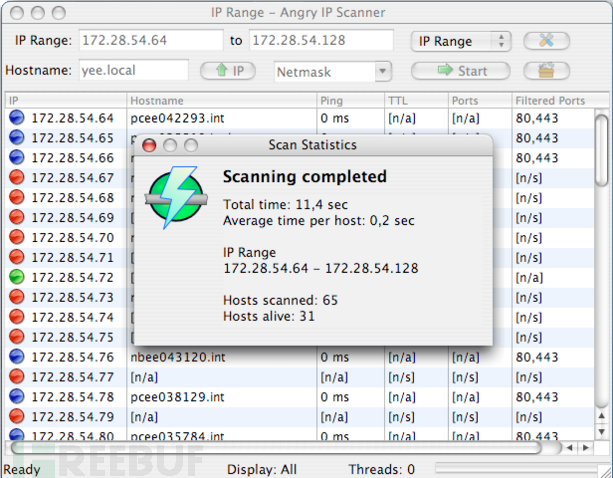Click the green status icon for 172.28.54.72
The height and width of the screenshot is (478, 613).
16,277
